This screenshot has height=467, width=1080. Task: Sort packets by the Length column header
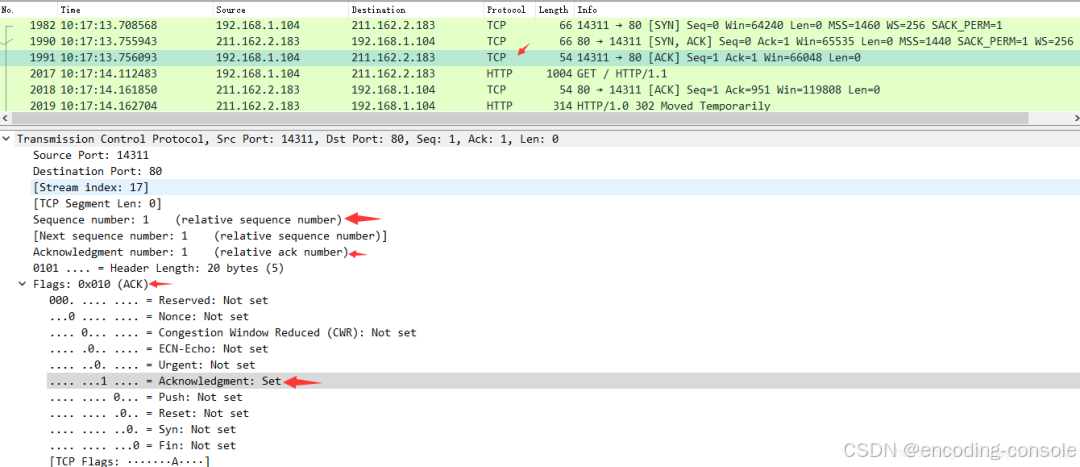tap(554, 10)
